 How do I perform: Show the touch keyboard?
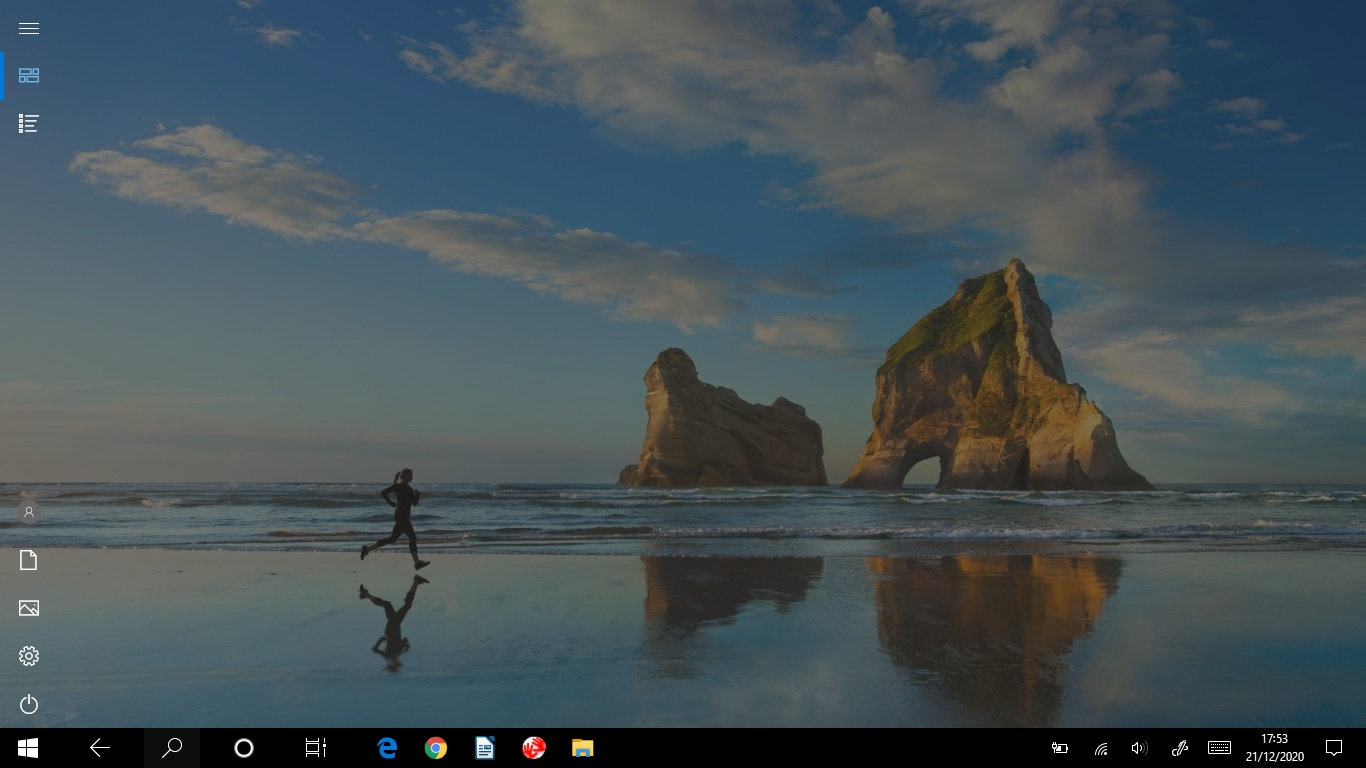tap(1219, 748)
